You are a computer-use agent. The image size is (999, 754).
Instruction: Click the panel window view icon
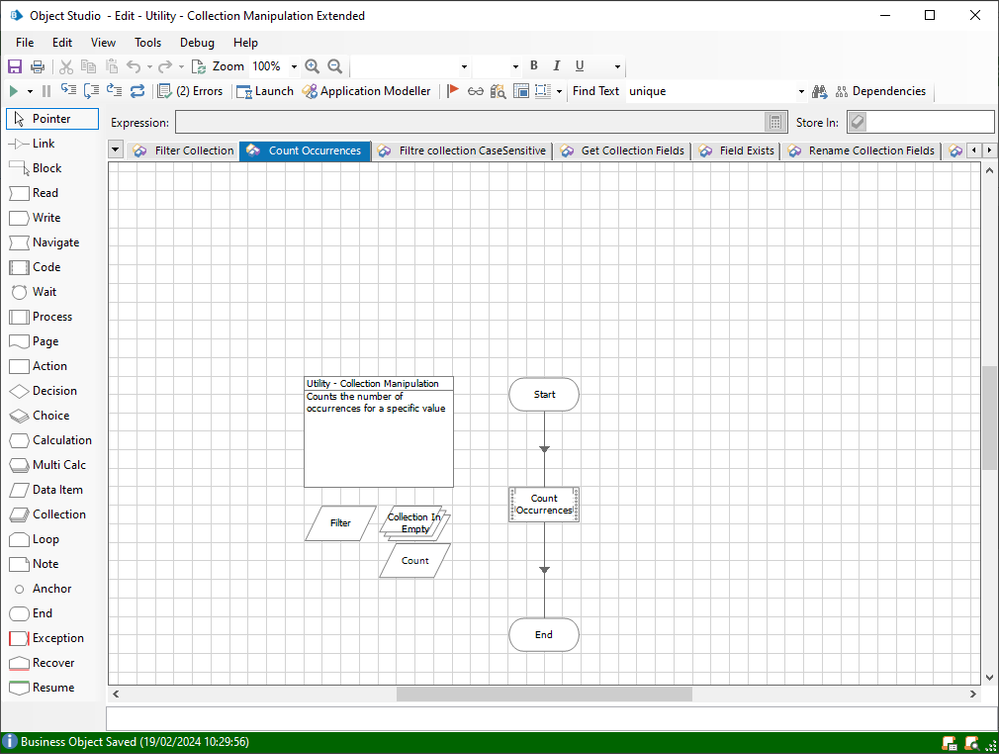pyautogui.click(x=521, y=91)
